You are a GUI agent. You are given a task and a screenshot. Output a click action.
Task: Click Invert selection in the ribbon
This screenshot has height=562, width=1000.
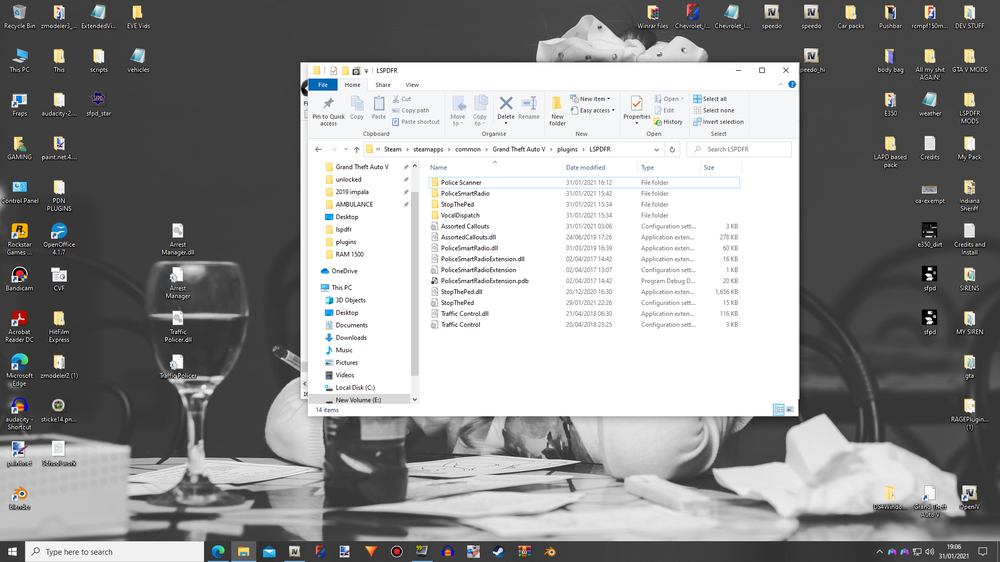click(722, 122)
